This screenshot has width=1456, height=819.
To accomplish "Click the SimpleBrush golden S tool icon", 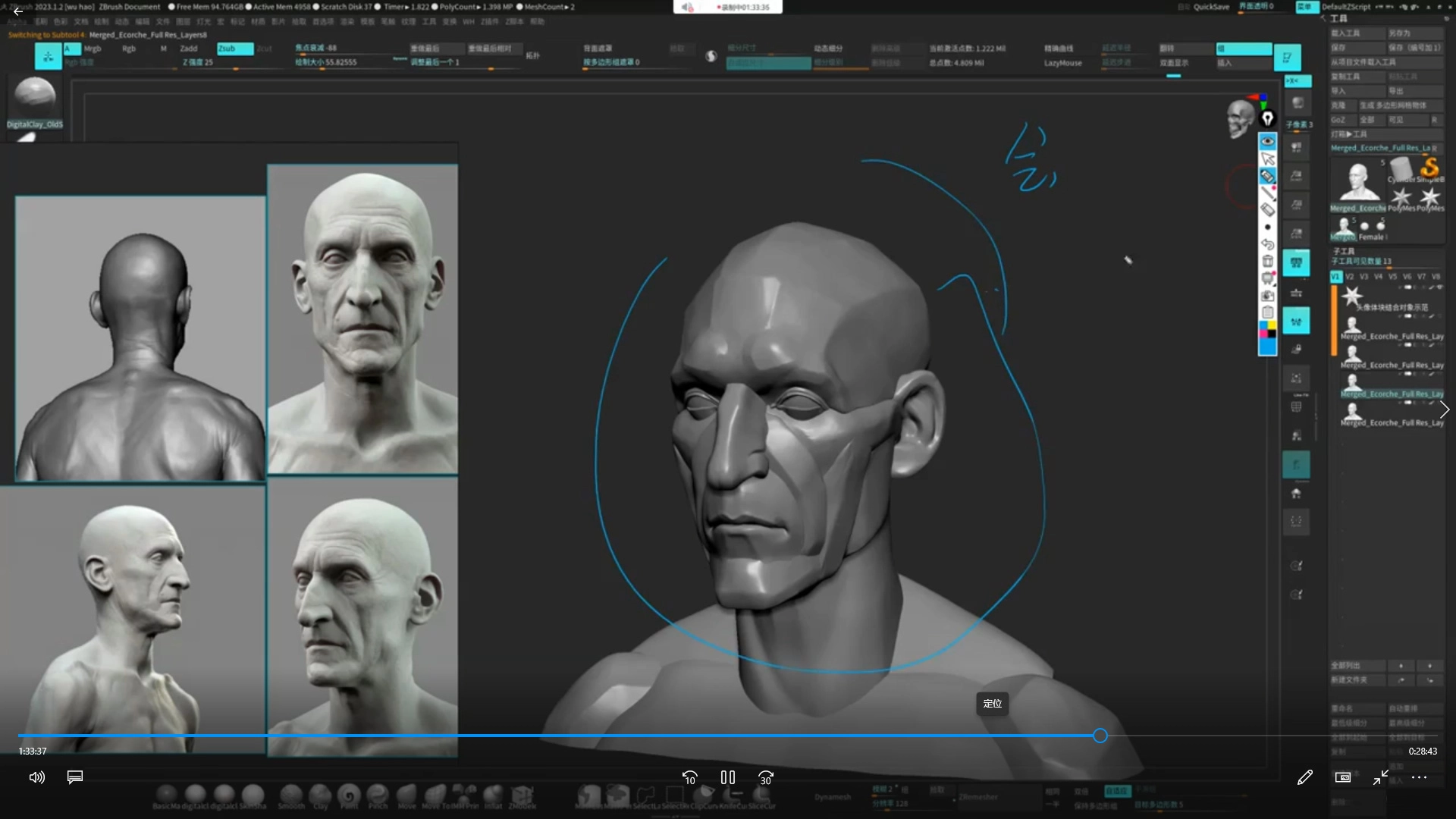I will (x=1430, y=168).
